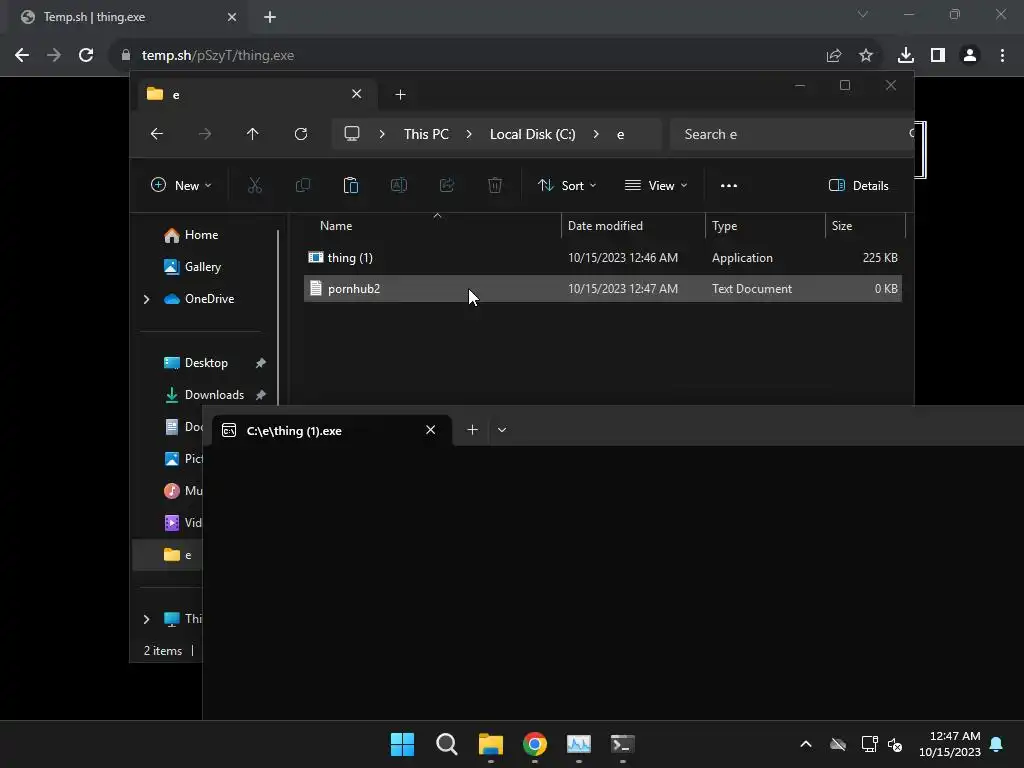Bookmark this page with the star icon
1024x768 pixels.
(866, 56)
